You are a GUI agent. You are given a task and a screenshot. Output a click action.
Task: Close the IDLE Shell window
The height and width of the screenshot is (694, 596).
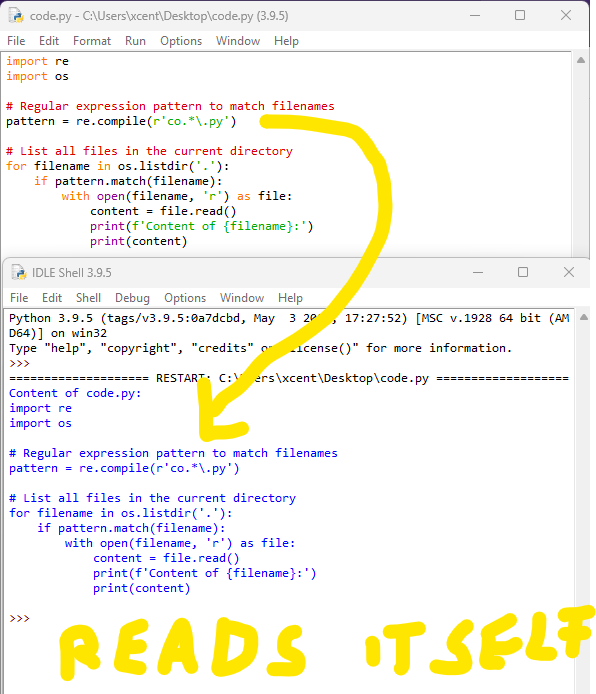[569, 272]
